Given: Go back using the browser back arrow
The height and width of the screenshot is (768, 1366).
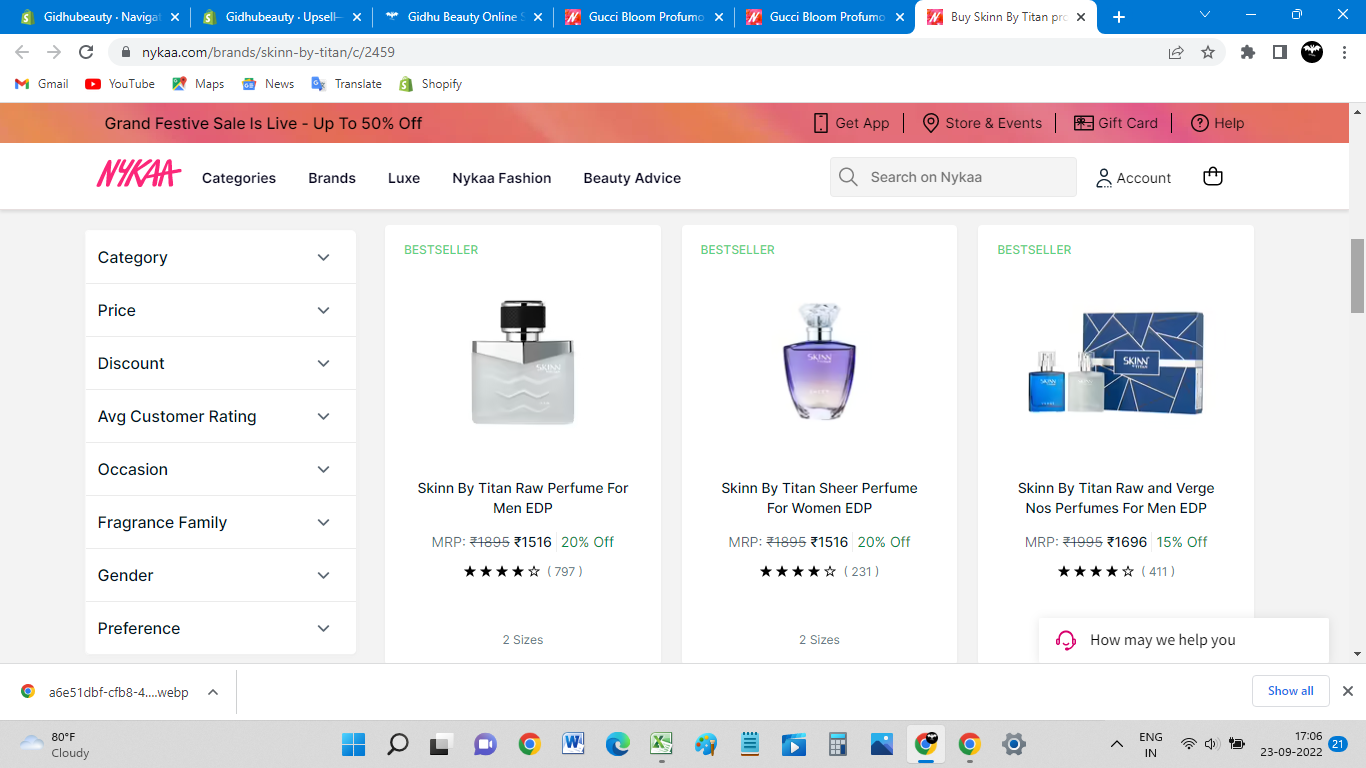Looking at the screenshot, I should [x=22, y=52].
